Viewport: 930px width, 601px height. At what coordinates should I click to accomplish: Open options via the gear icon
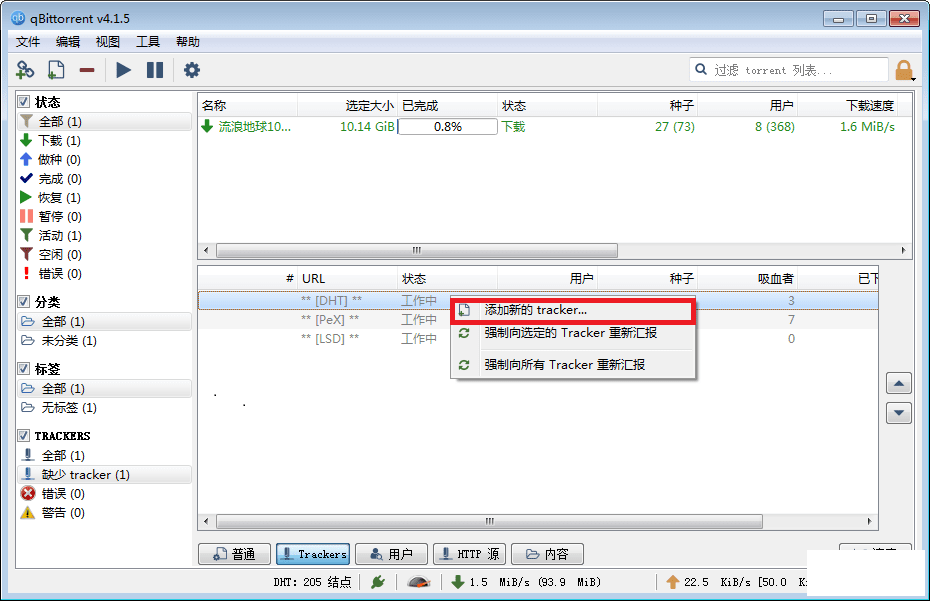[192, 70]
